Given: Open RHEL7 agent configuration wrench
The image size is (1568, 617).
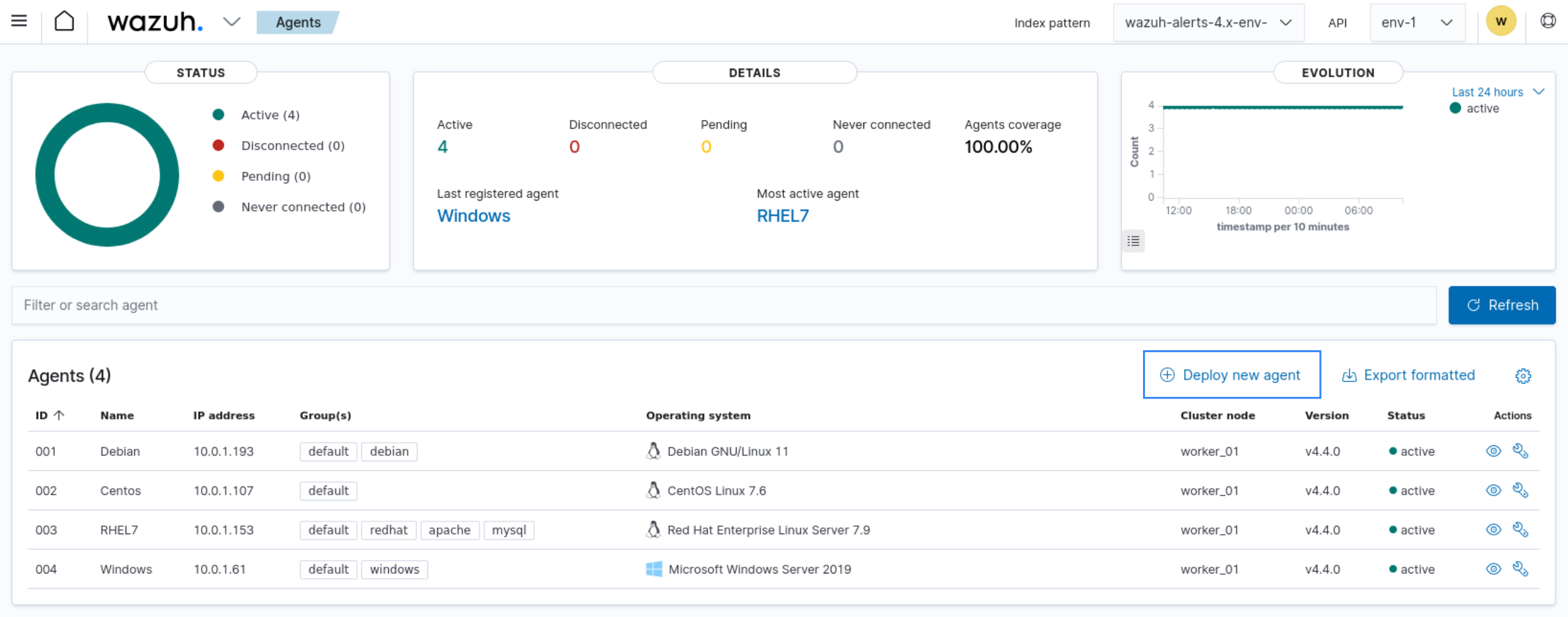Looking at the screenshot, I should coord(1520,529).
